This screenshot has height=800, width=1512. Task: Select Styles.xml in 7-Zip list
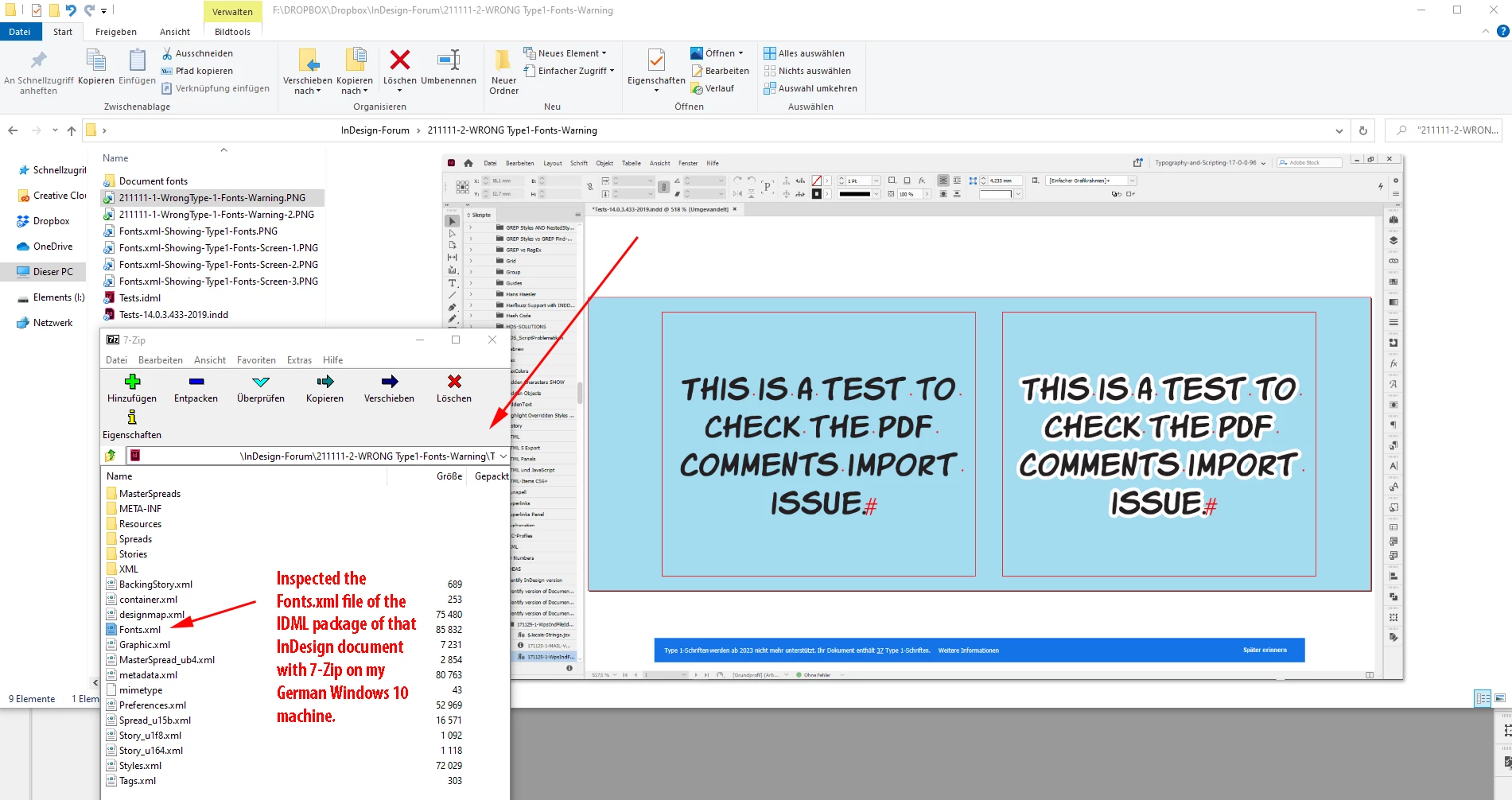[140, 766]
